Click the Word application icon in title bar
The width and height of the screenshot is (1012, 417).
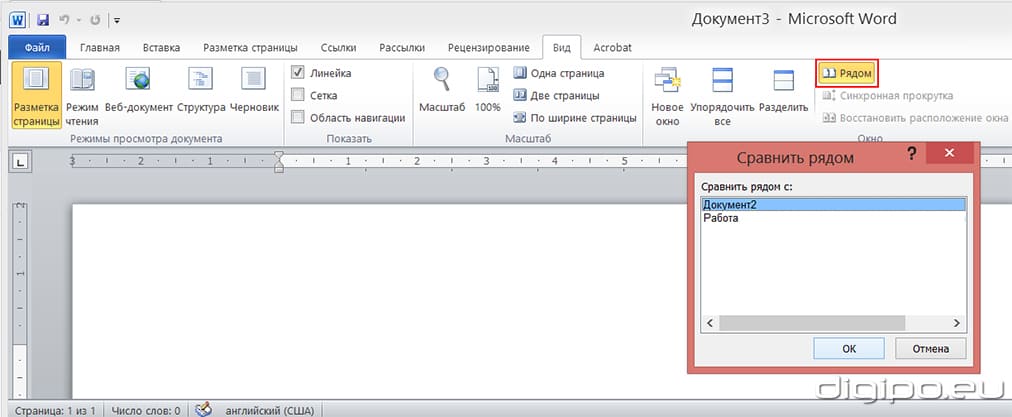point(17,19)
